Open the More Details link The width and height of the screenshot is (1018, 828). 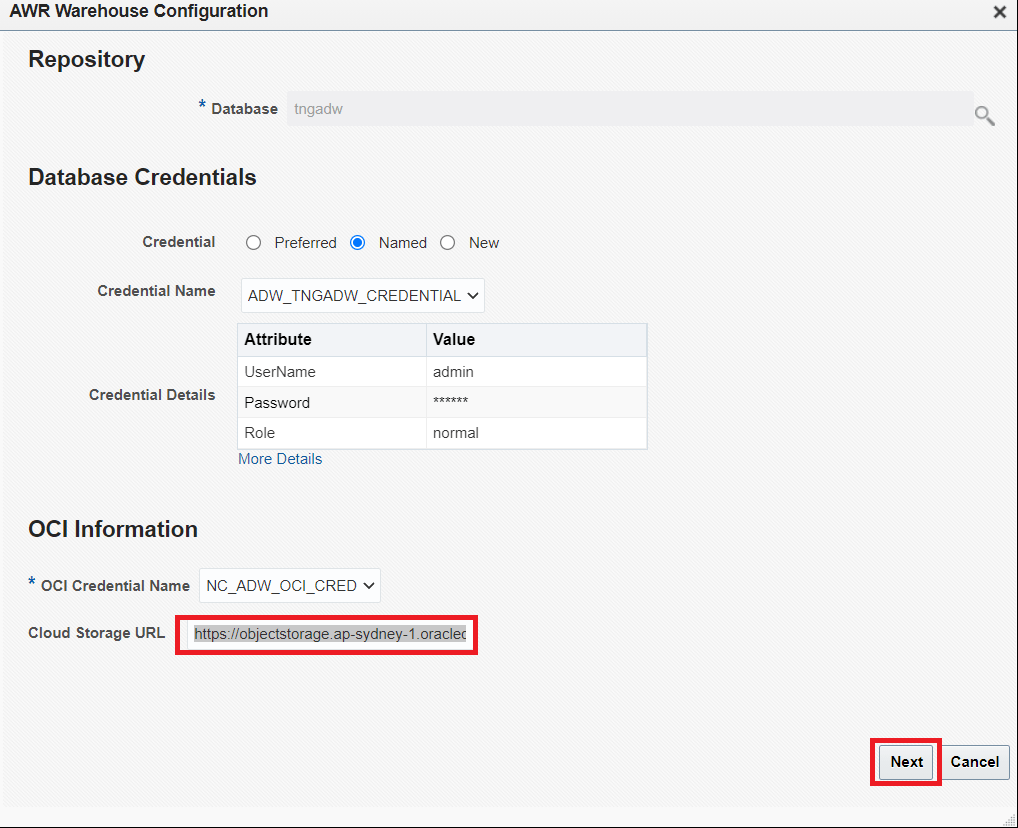point(280,459)
